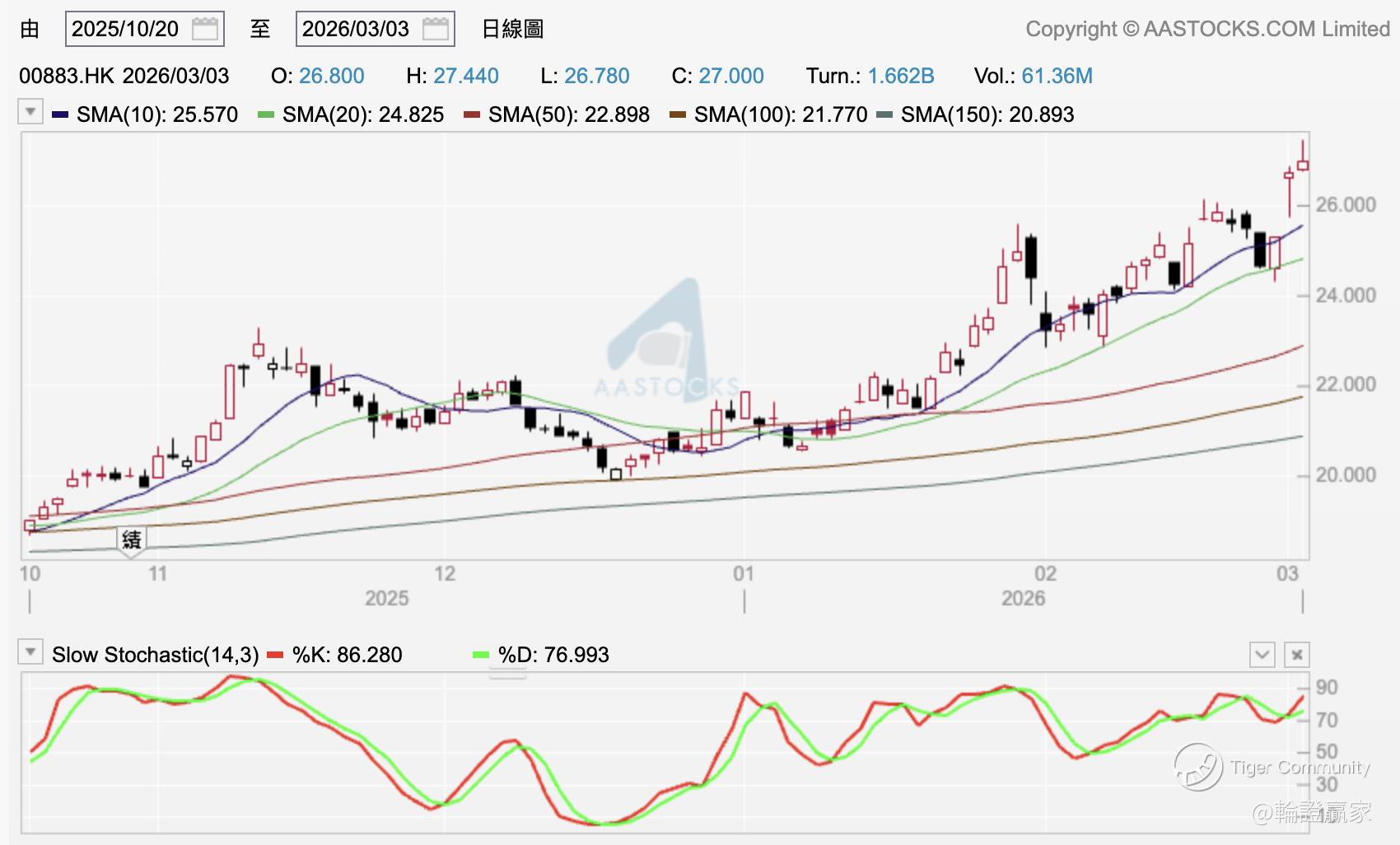Click the close price 27.000
Image resolution: width=1400 pixels, height=845 pixels.
(x=731, y=76)
